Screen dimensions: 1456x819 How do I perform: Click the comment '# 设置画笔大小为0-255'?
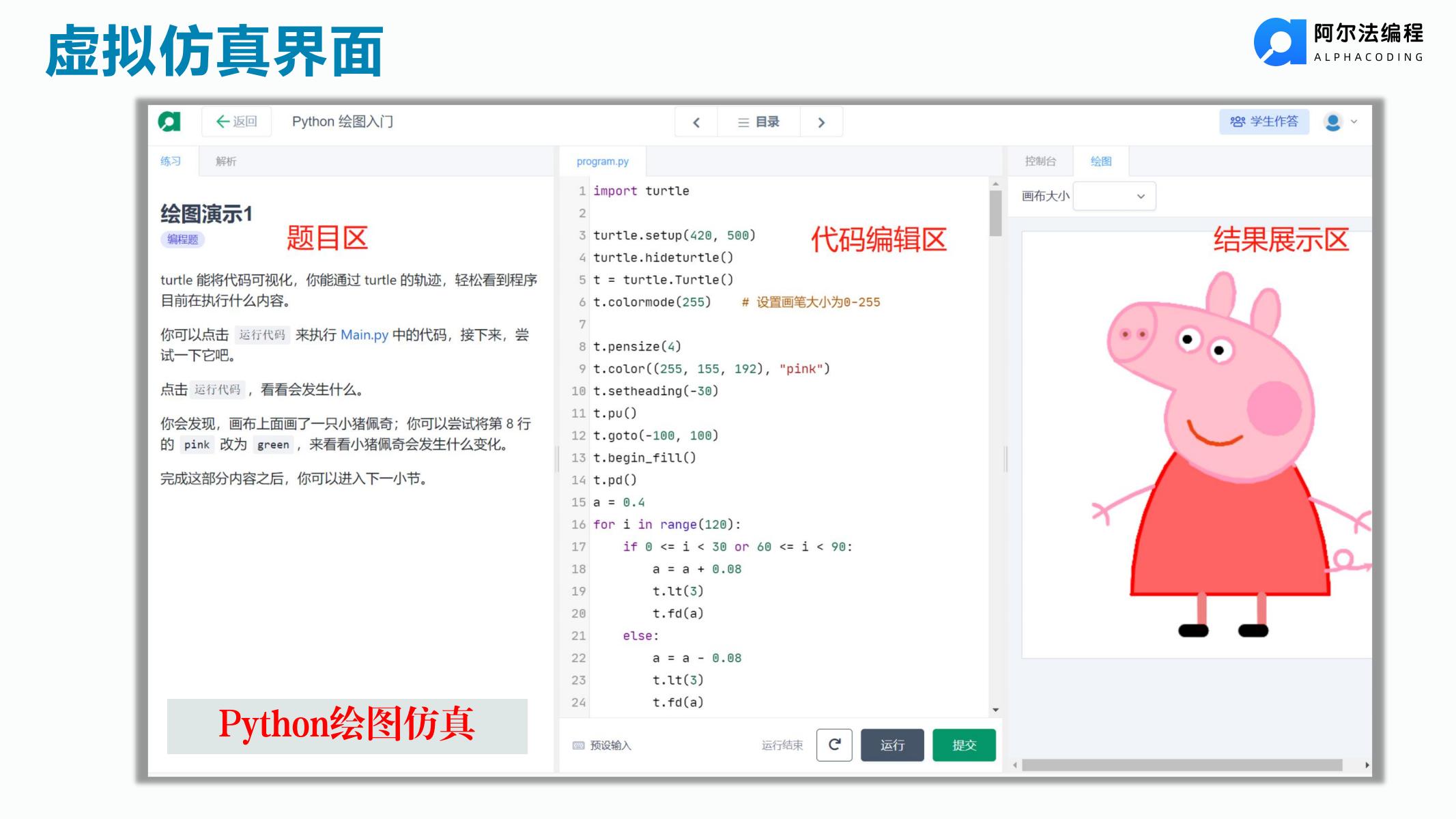[811, 302]
